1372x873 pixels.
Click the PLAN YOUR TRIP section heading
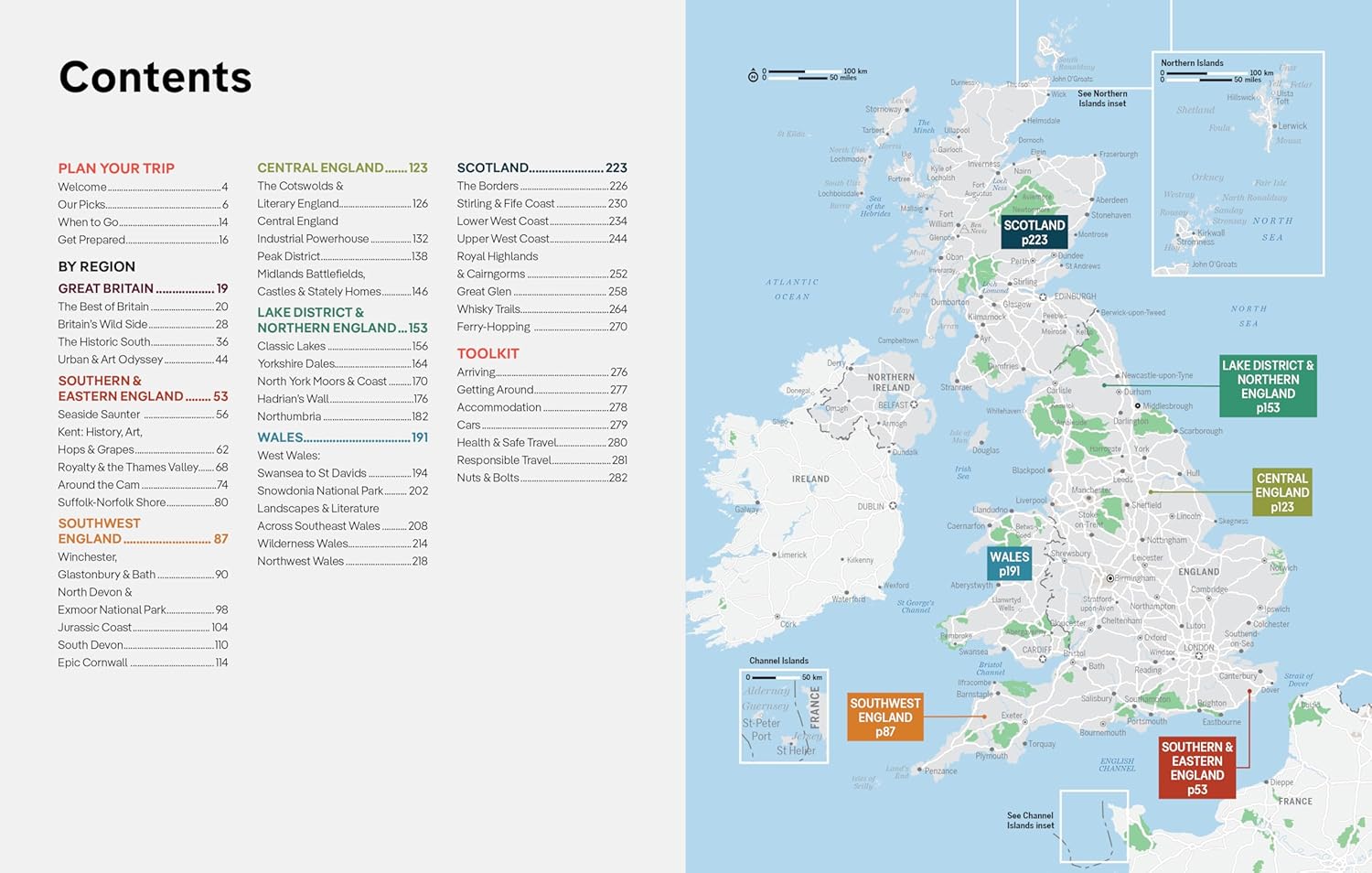(116, 168)
